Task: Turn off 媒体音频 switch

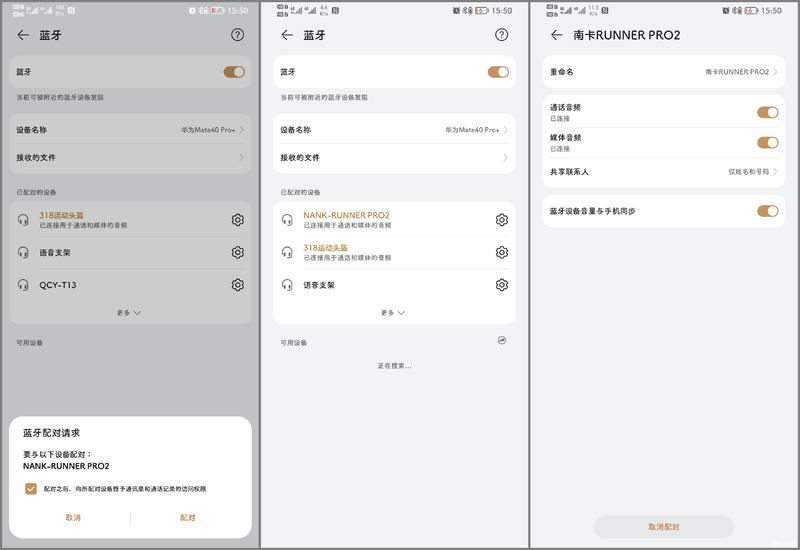Action: point(768,142)
